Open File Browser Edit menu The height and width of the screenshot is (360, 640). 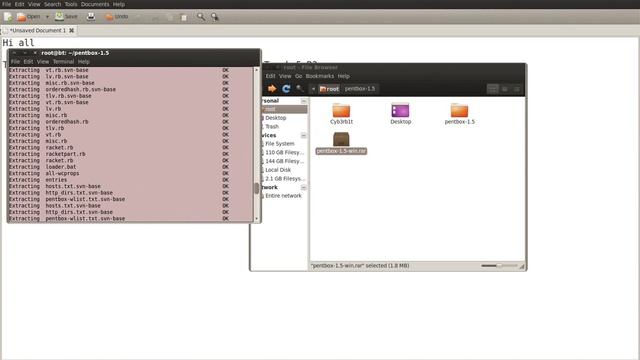271,76
